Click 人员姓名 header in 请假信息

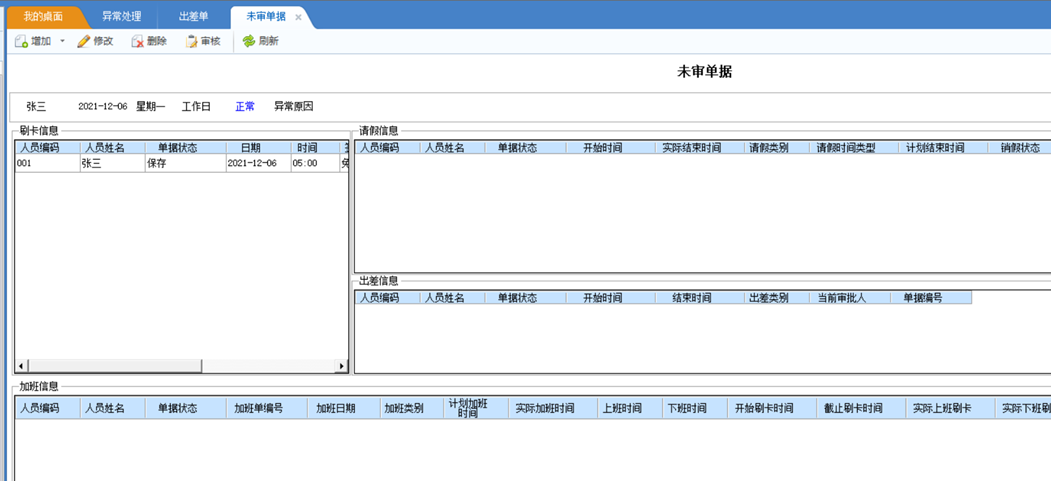[452, 148]
